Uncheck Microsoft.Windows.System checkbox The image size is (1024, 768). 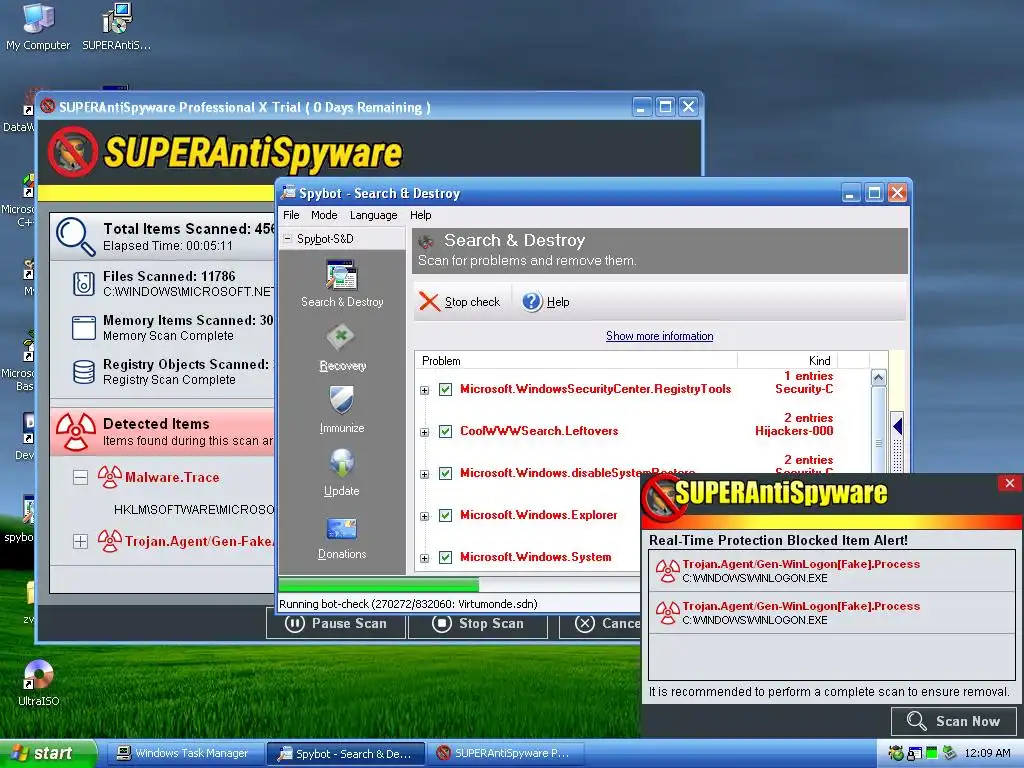click(445, 557)
